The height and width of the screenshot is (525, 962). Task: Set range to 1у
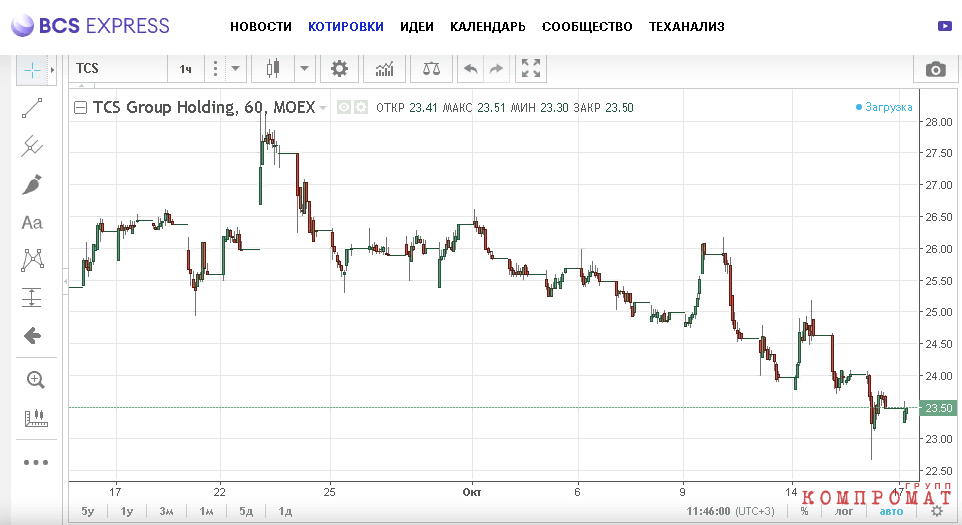coord(126,511)
